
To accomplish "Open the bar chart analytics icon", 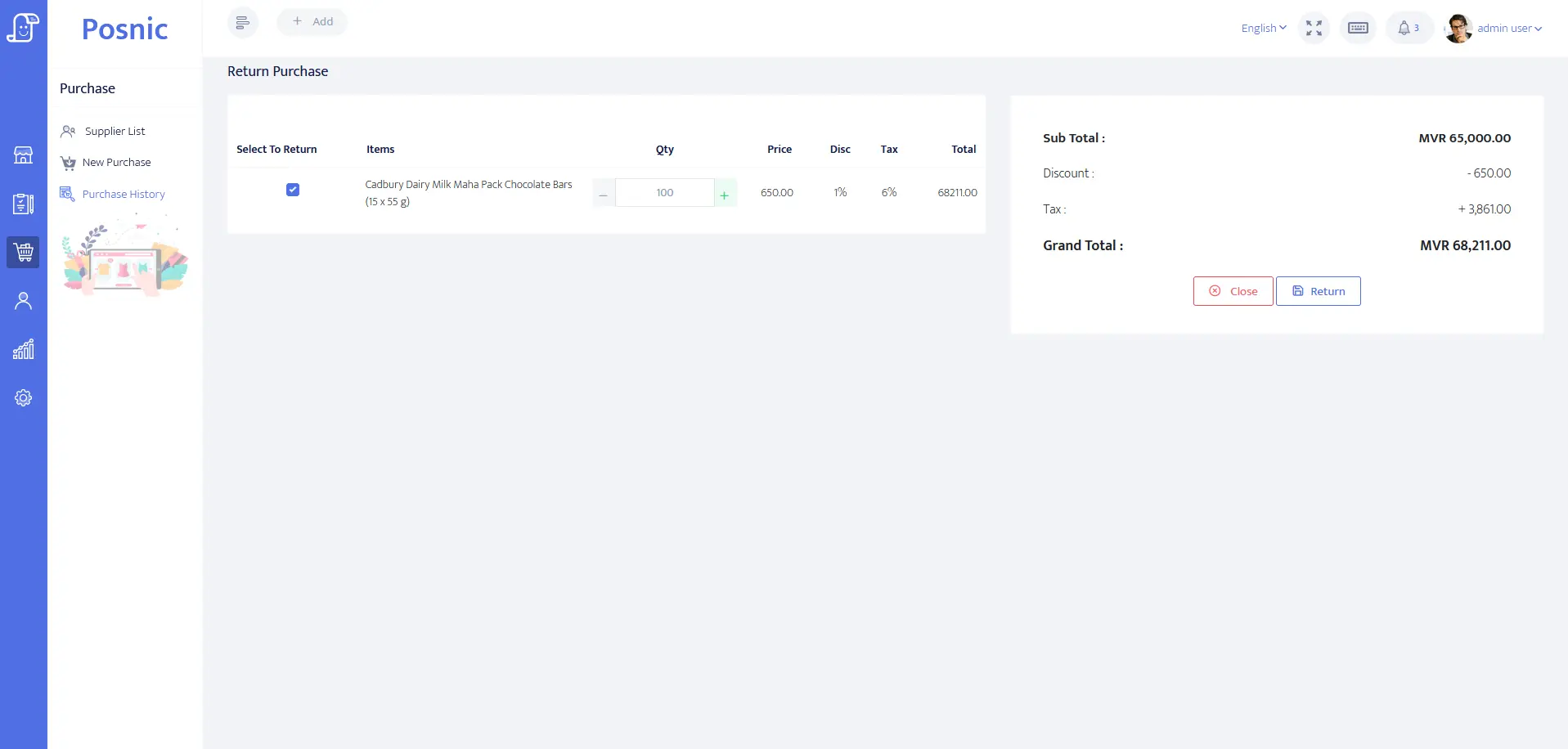I will (x=23, y=350).
